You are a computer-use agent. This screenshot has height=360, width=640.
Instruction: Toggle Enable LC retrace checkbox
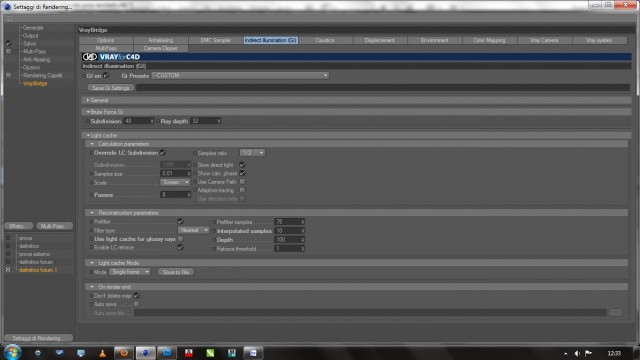coord(180,247)
